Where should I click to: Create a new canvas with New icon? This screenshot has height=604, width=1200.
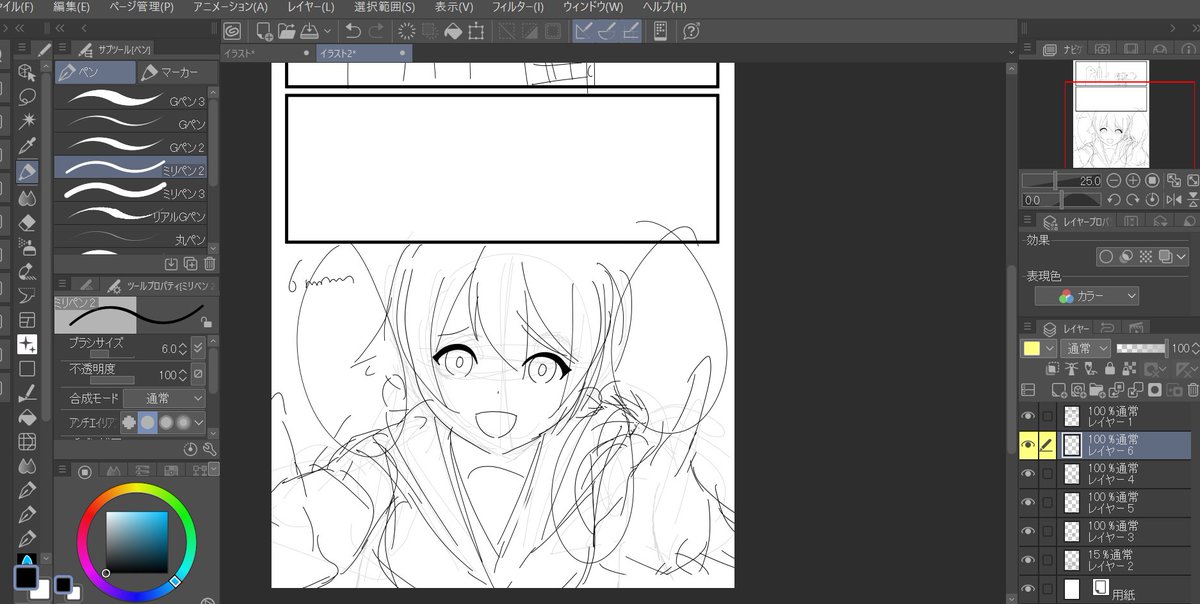click(263, 31)
